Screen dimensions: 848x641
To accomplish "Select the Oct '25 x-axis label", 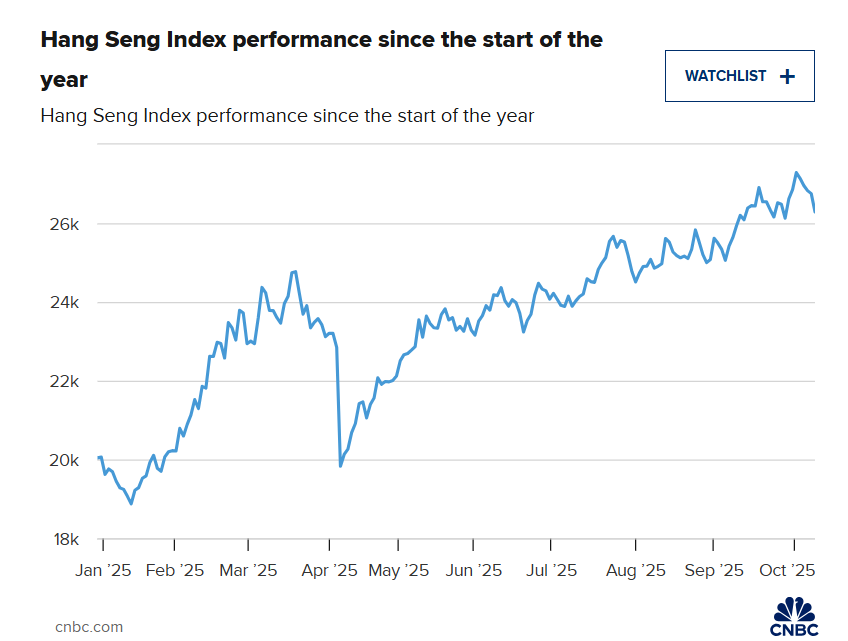I will coord(790,570).
